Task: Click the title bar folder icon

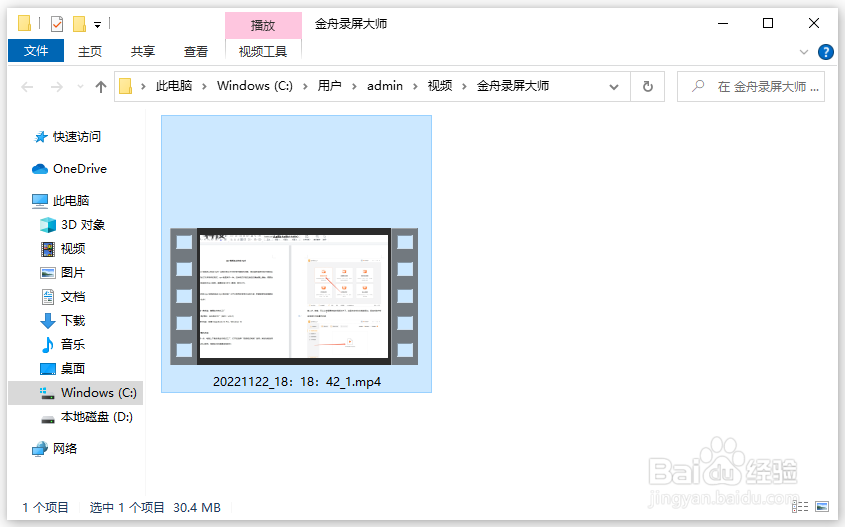Action: [24, 24]
